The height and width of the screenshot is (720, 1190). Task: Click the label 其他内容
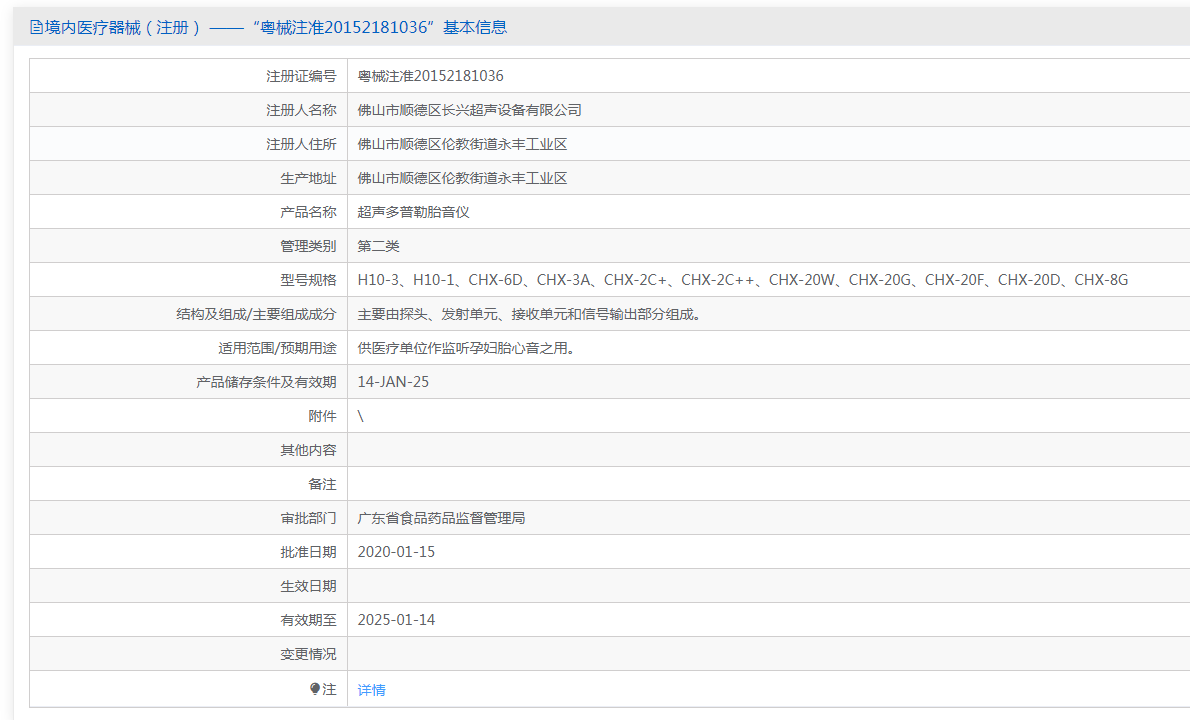(x=308, y=450)
